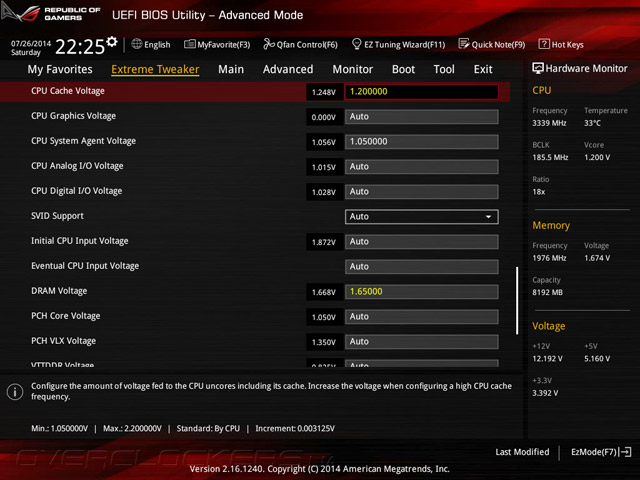Click the globe language icon
The image size is (640, 480).
[x=137, y=44]
